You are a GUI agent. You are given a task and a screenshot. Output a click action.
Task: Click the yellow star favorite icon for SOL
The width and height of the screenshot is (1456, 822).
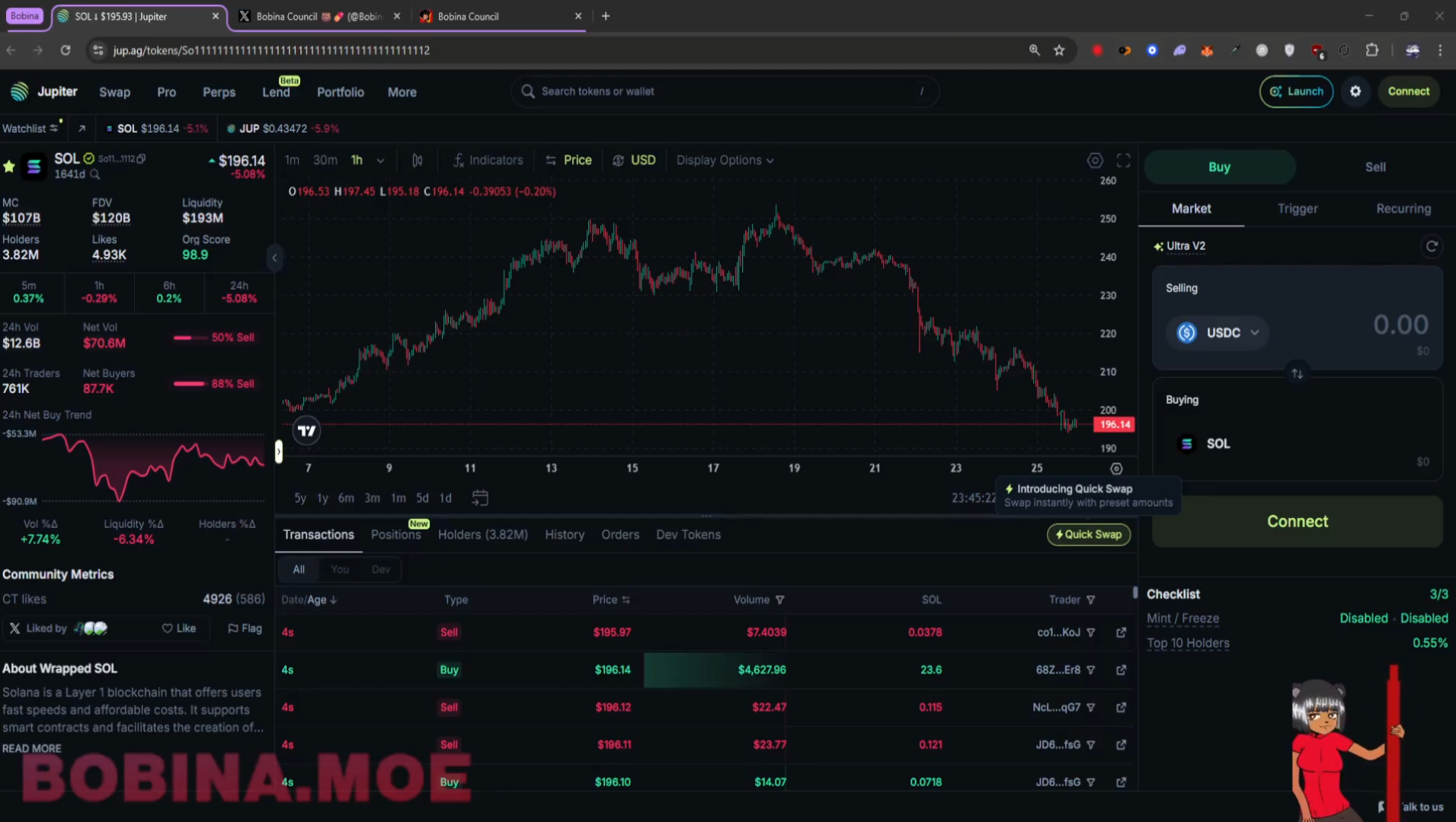[9, 167]
